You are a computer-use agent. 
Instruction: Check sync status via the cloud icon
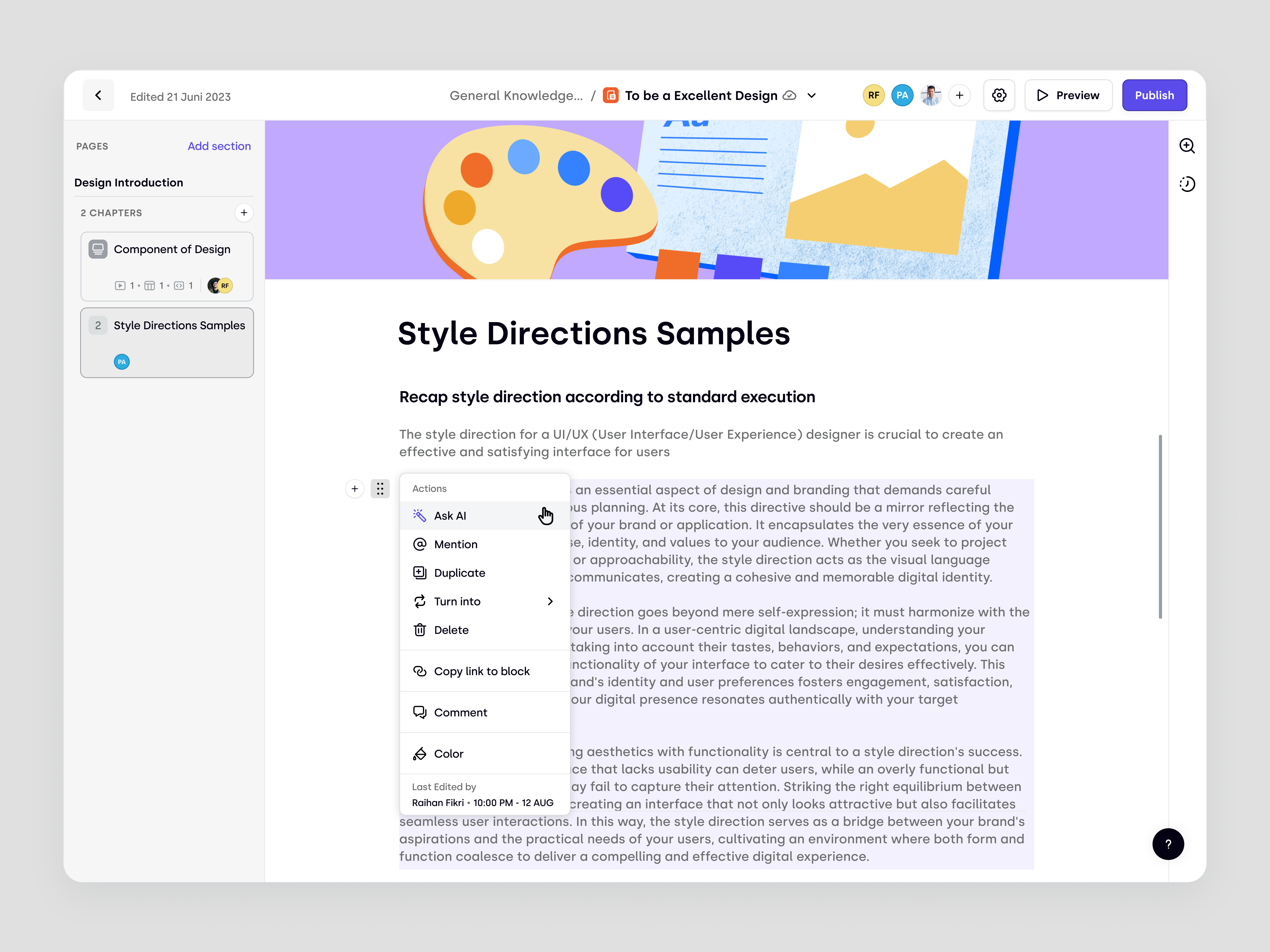790,95
